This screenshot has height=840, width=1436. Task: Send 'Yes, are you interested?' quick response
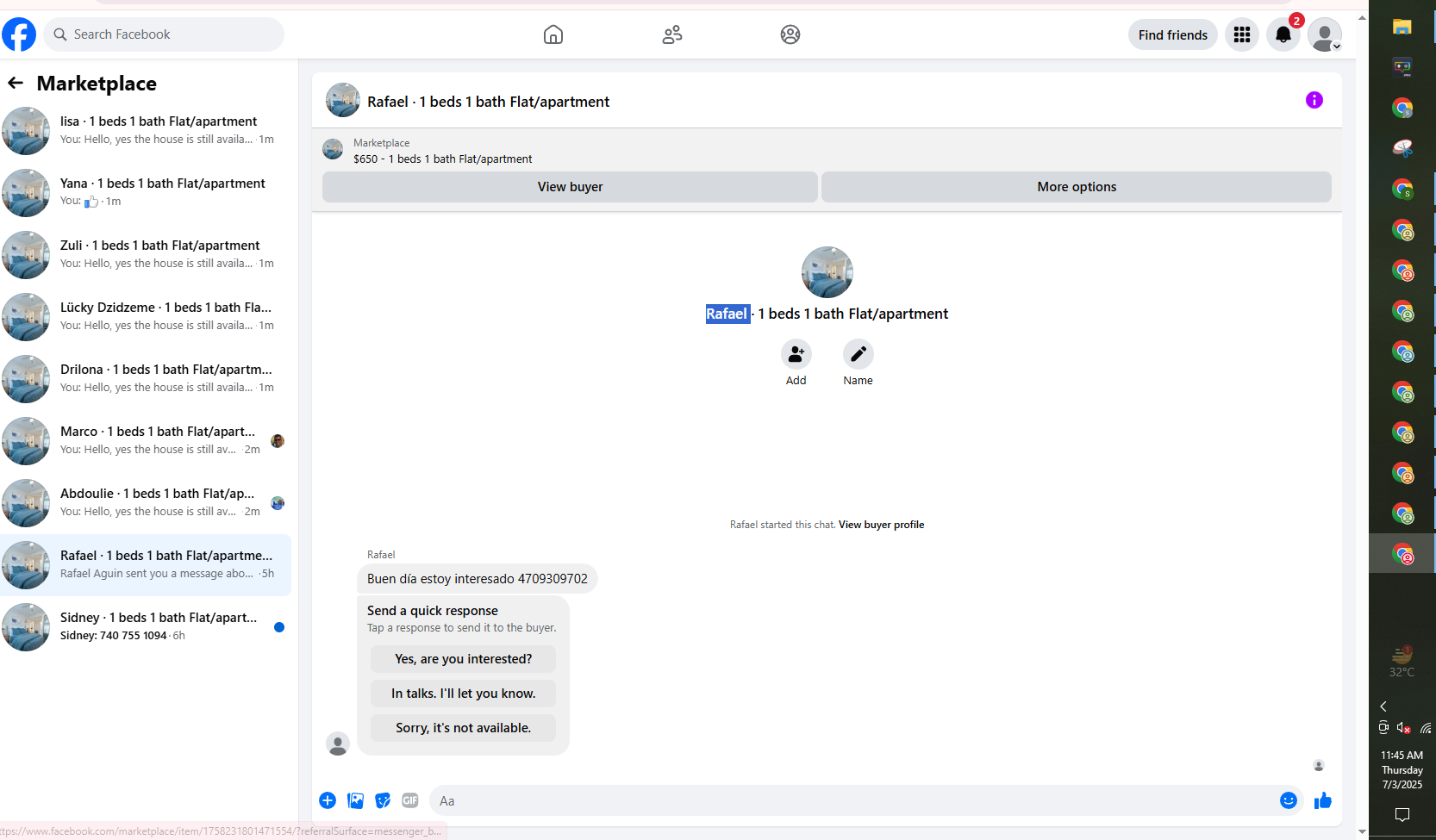464,659
